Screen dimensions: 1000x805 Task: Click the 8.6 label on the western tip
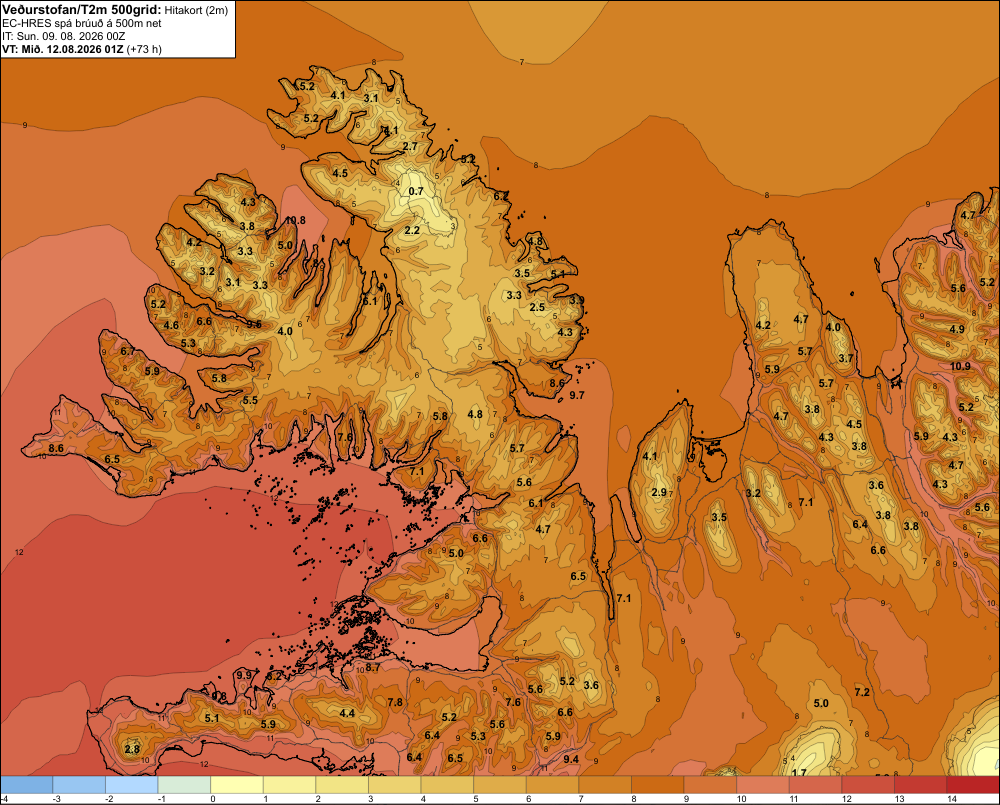(x=56, y=448)
